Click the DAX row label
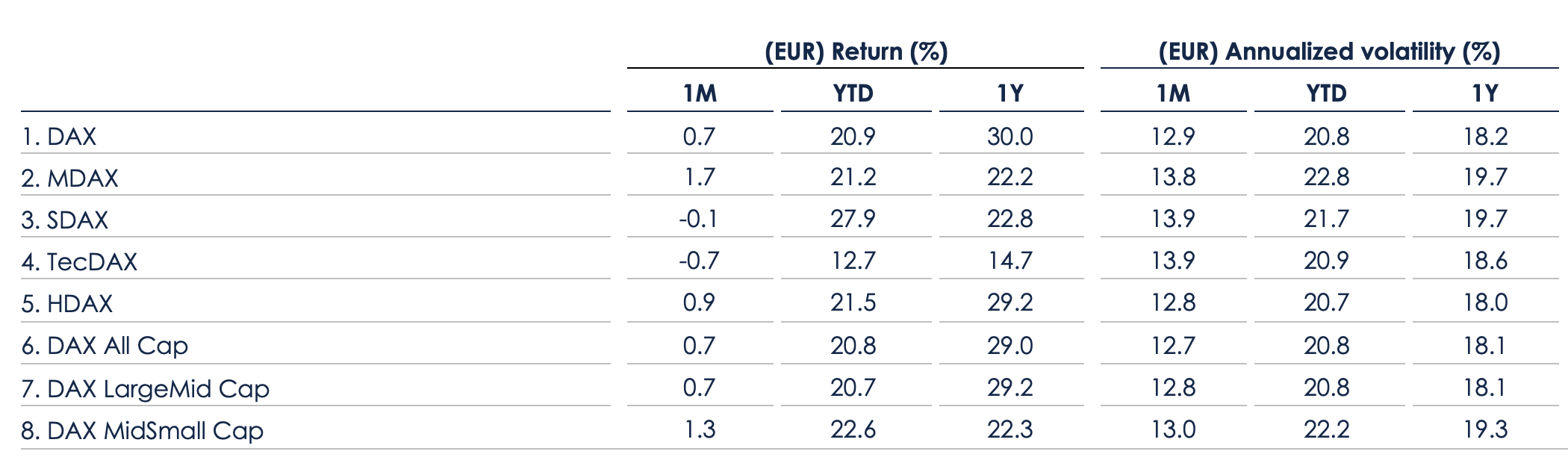 pos(59,137)
